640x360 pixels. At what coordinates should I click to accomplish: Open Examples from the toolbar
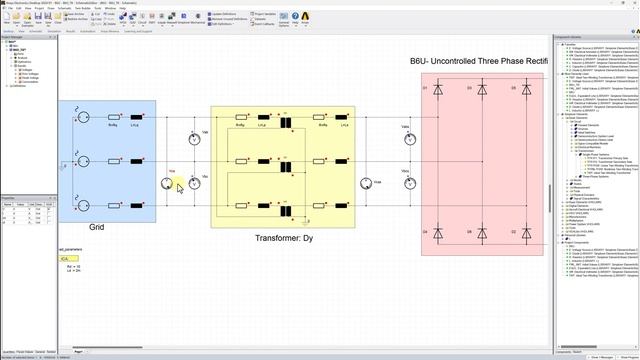click(27, 19)
